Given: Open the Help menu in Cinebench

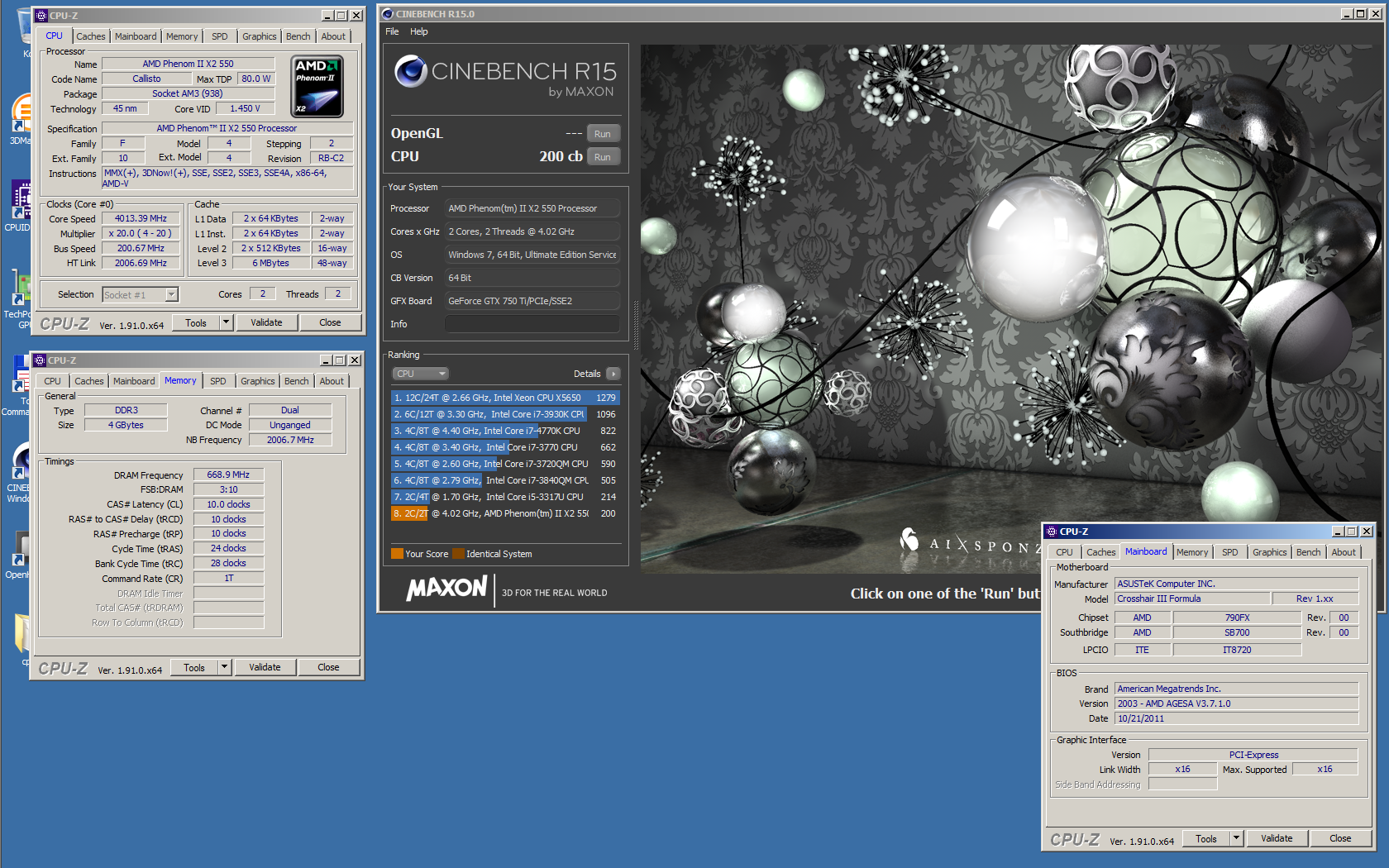Looking at the screenshot, I should coord(419,31).
